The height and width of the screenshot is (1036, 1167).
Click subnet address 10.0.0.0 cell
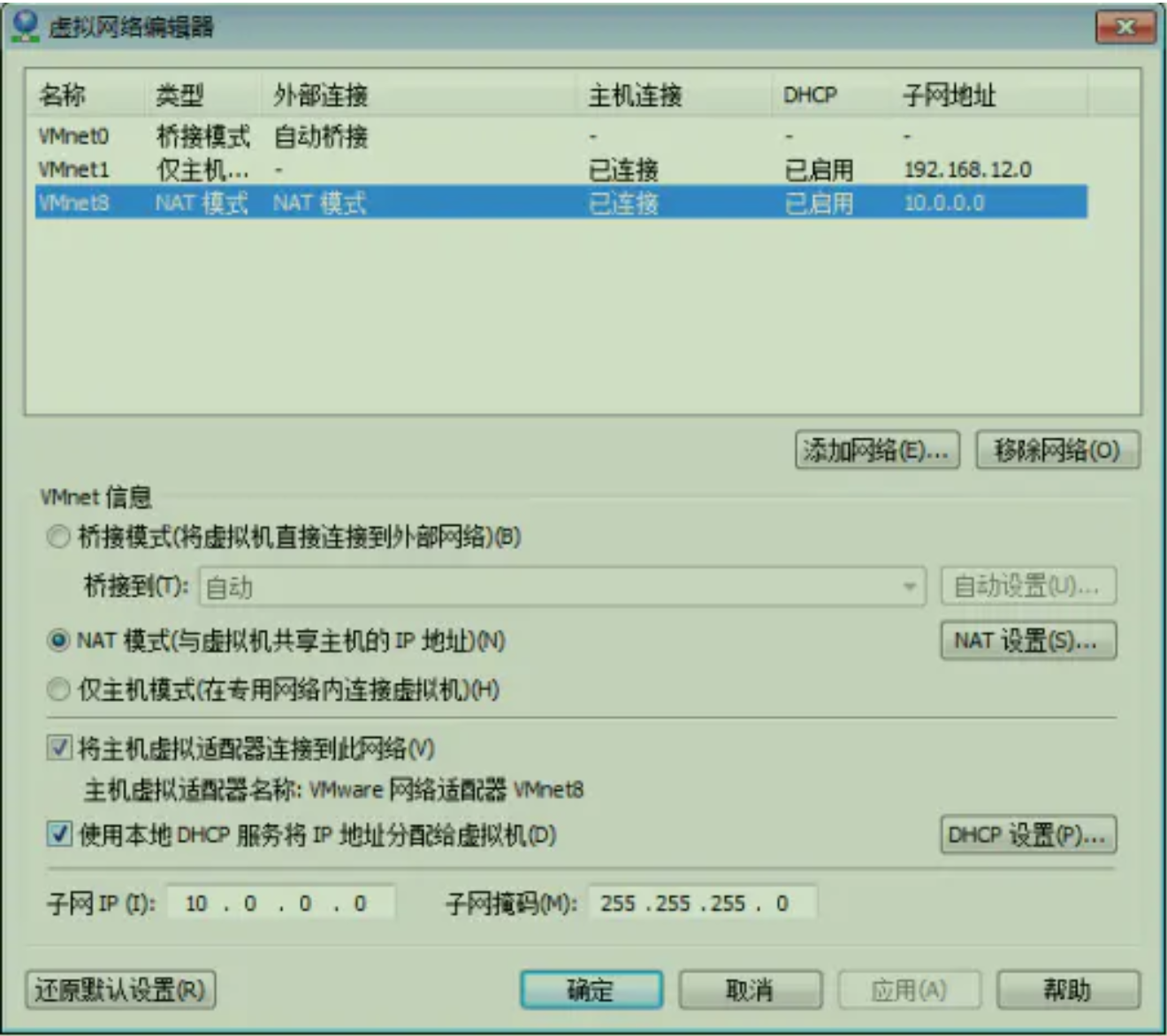[x=943, y=202]
